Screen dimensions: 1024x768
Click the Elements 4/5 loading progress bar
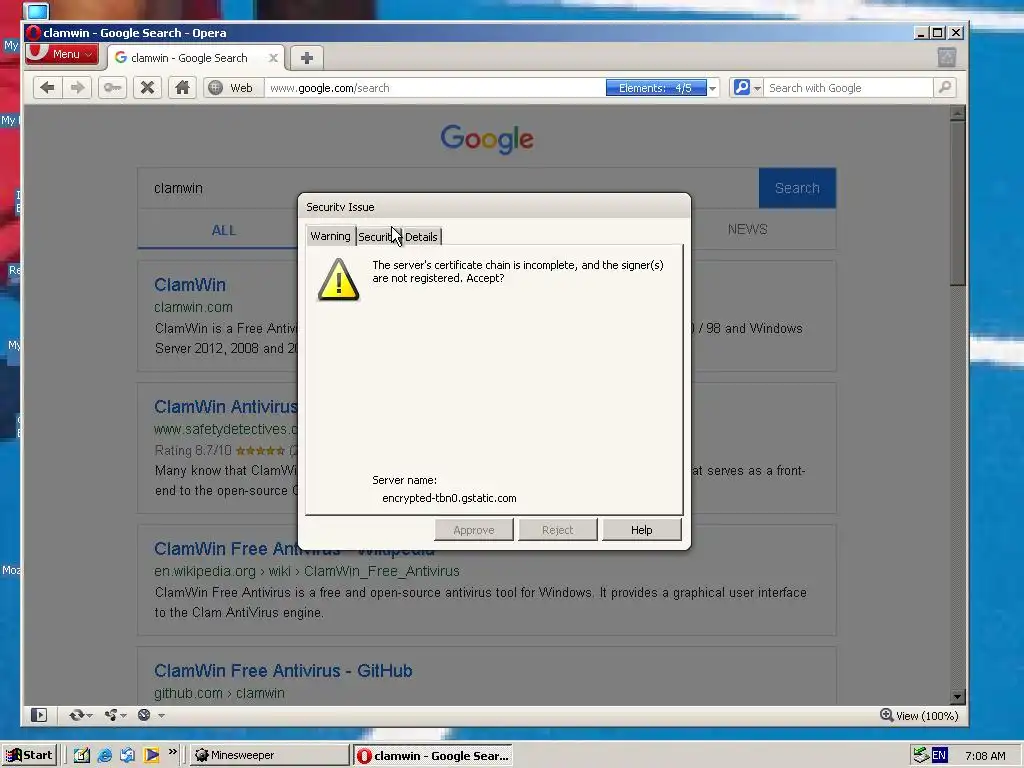tap(656, 88)
